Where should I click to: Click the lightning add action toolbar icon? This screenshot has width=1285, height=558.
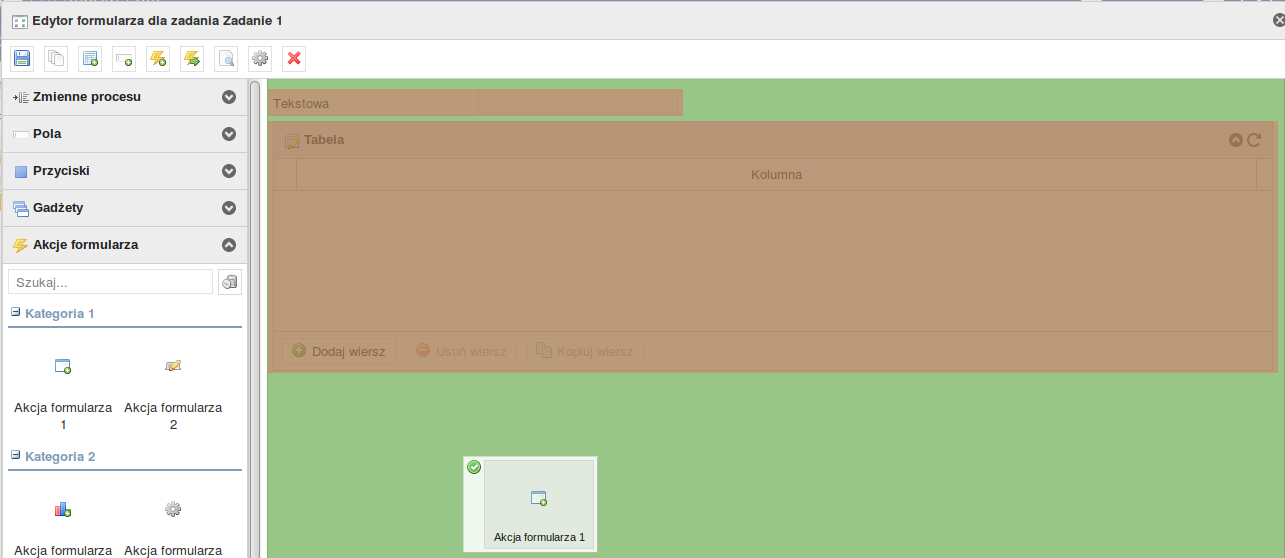point(158,59)
